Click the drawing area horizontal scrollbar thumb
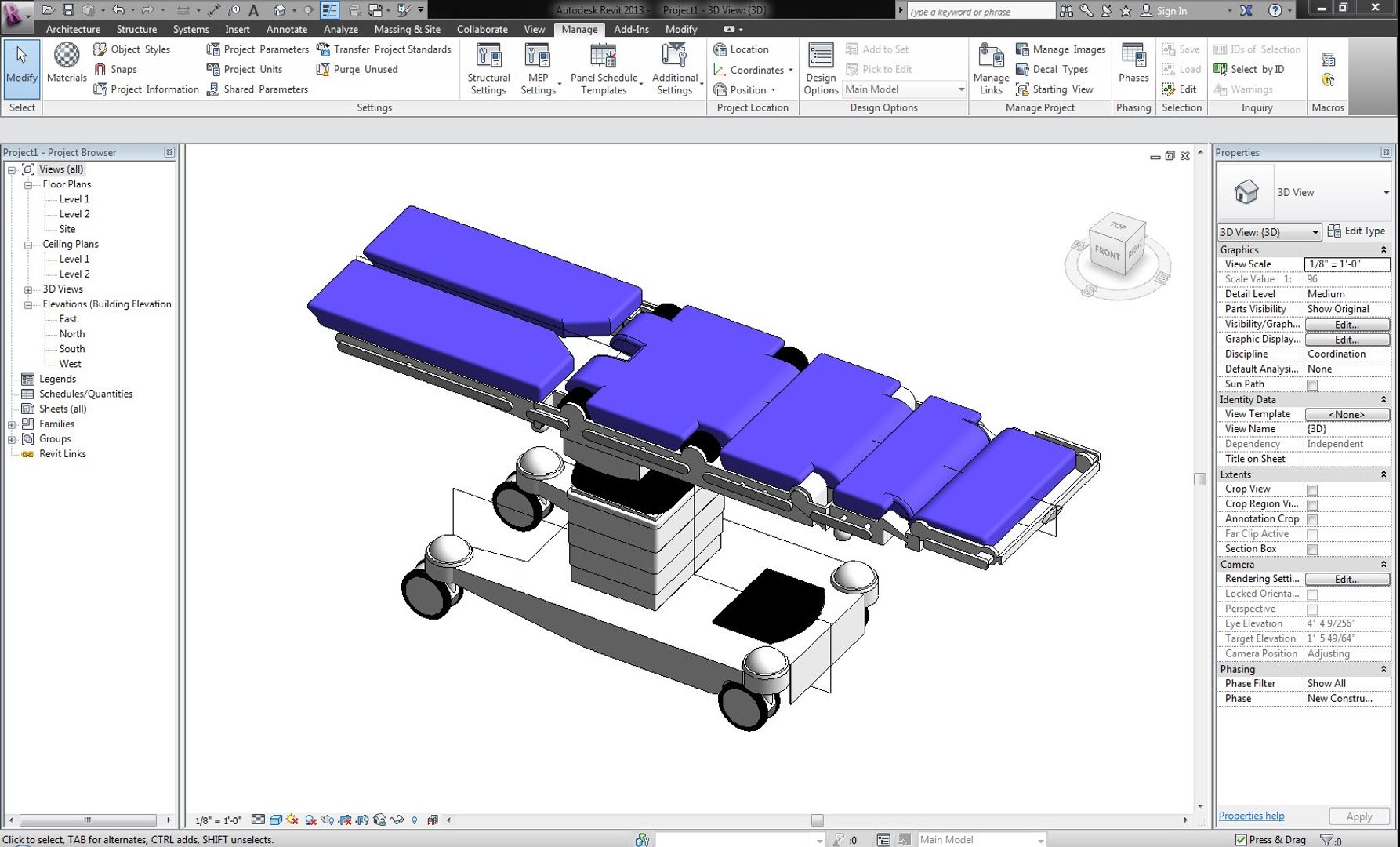 tap(817, 820)
